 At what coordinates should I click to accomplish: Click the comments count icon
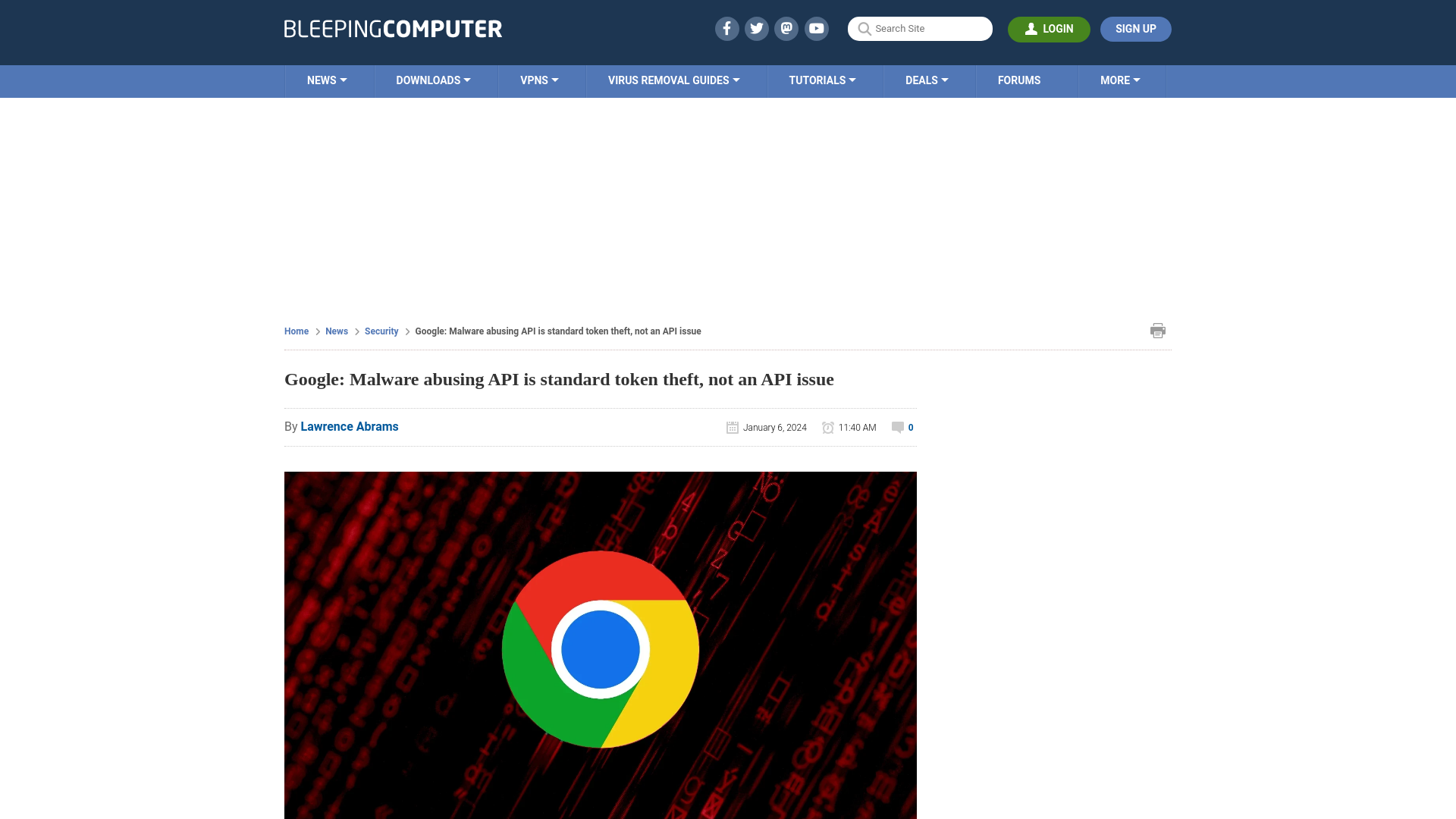897,427
